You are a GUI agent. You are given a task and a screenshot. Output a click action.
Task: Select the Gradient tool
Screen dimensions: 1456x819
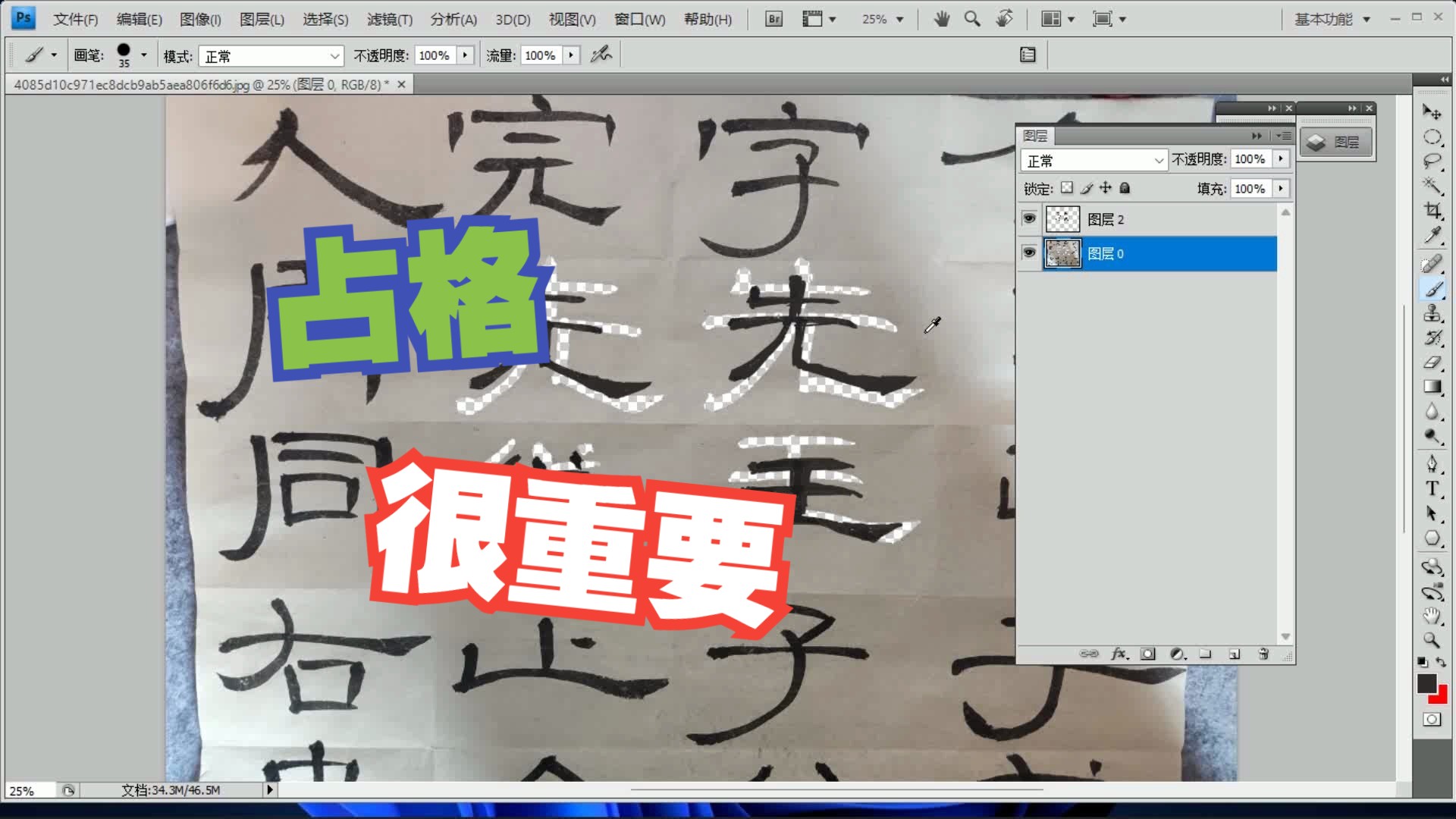click(1432, 387)
